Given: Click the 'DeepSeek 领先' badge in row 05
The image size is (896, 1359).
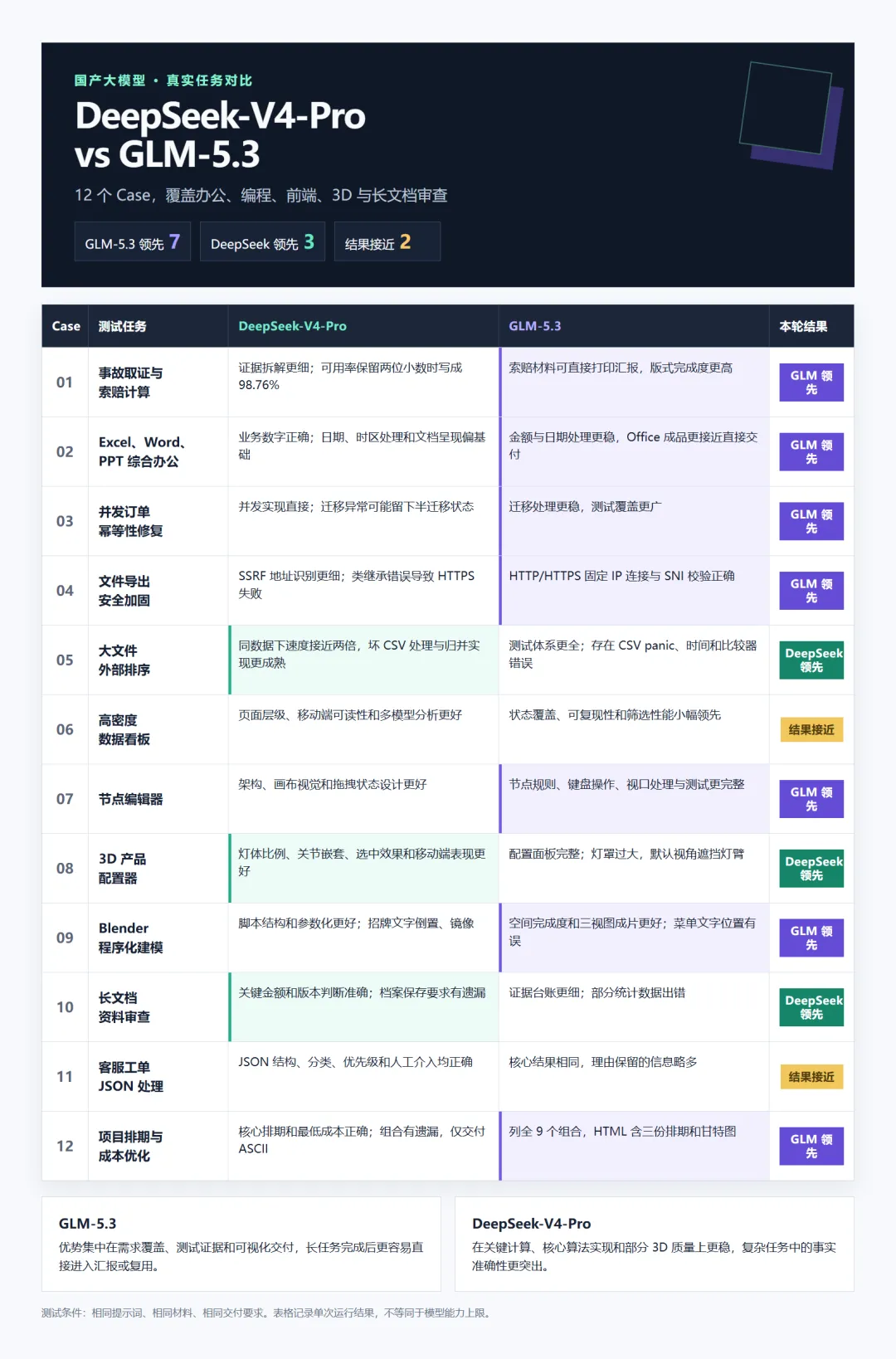Looking at the screenshot, I should tap(811, 660).
